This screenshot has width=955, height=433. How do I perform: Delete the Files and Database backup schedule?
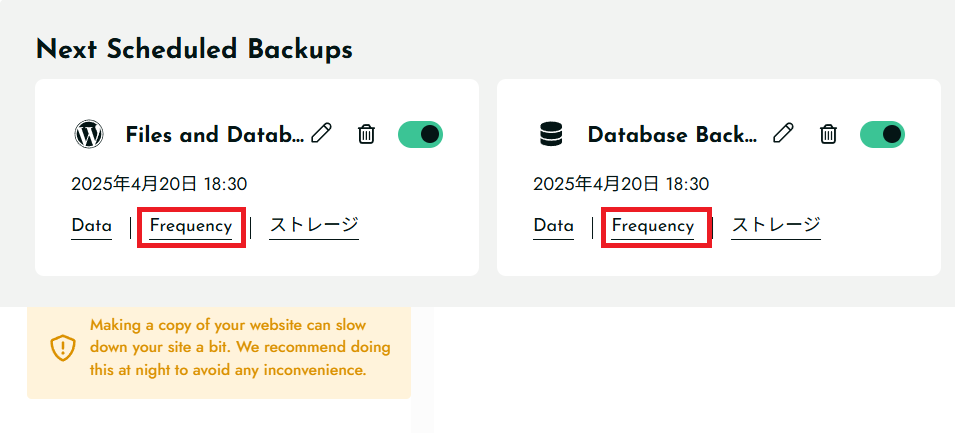click(366, 133)
